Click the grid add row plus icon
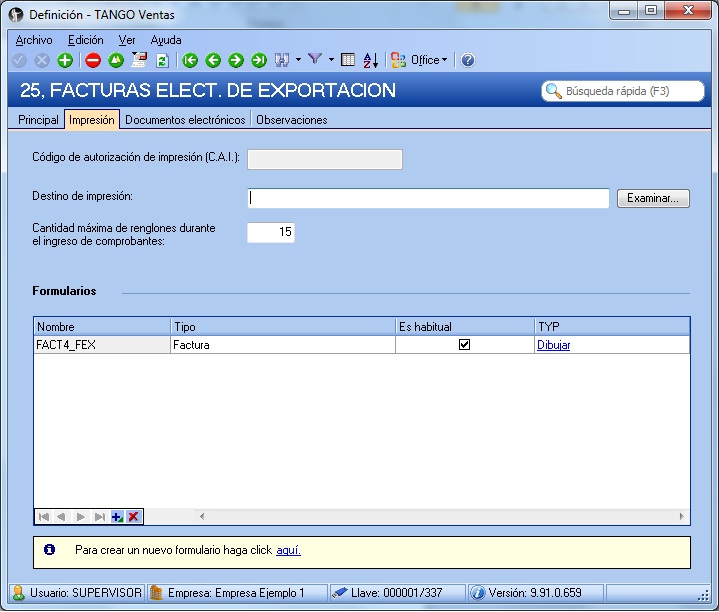 pos(117,517)
